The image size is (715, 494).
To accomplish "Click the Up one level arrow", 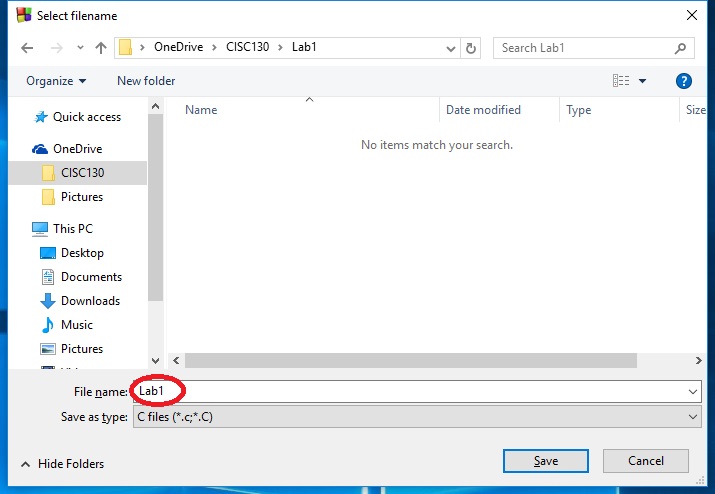I will click(x=100, y=48).
